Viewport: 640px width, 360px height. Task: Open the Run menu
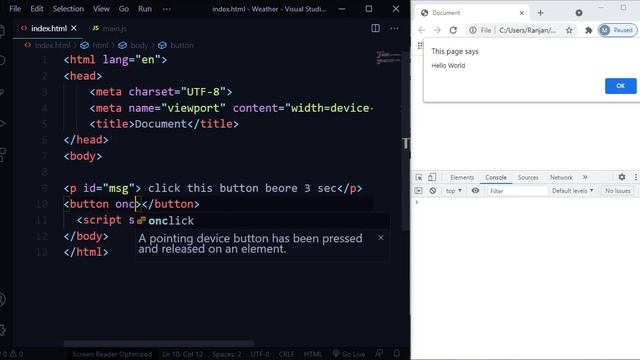click(144, 9)
